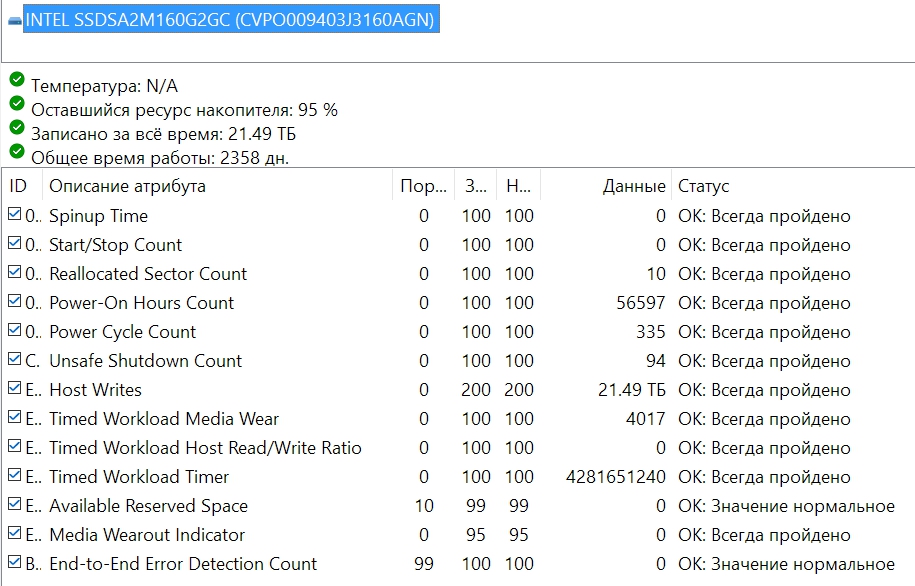Image resolution: width=915 pixels, height=586 pixels.
Task: Select the Unsafe Shutdown Count attribute name
Action: (x=145, y=361)
